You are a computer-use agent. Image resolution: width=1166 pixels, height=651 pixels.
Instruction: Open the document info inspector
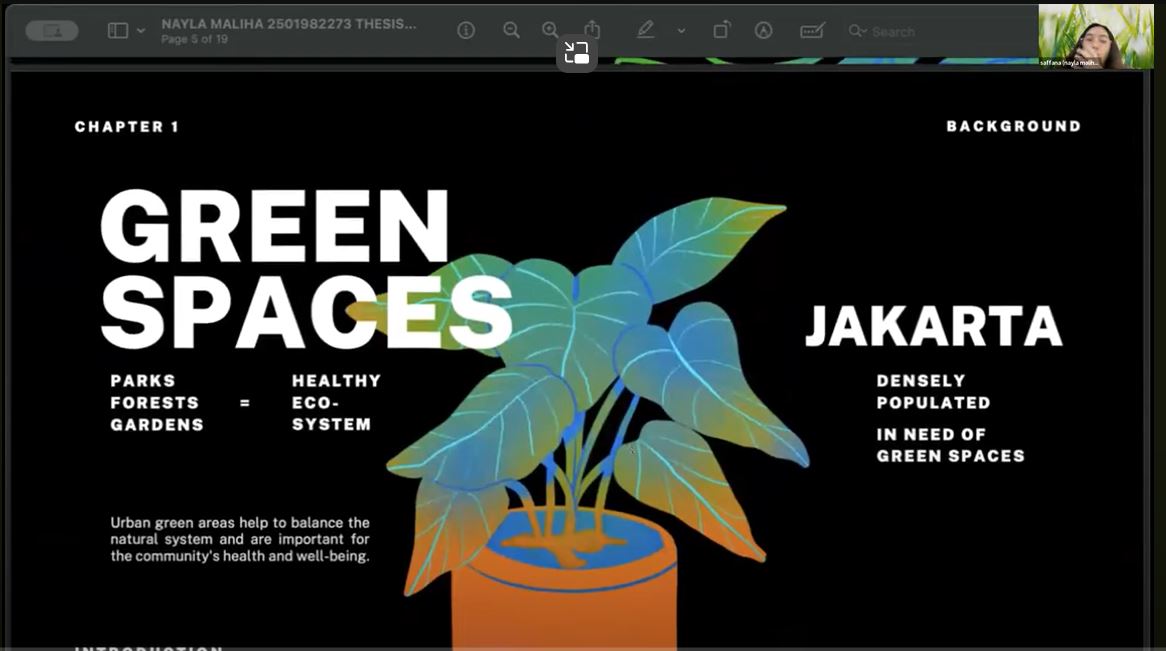tap(466, 31)
